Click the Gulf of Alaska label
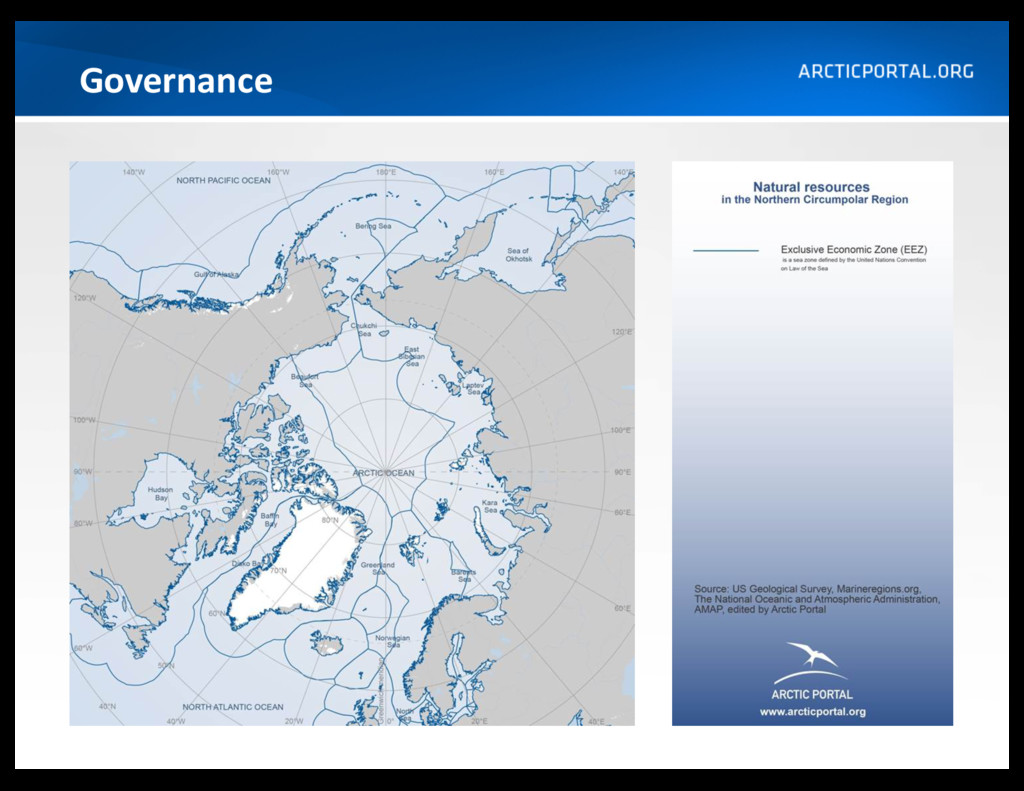 216,274
